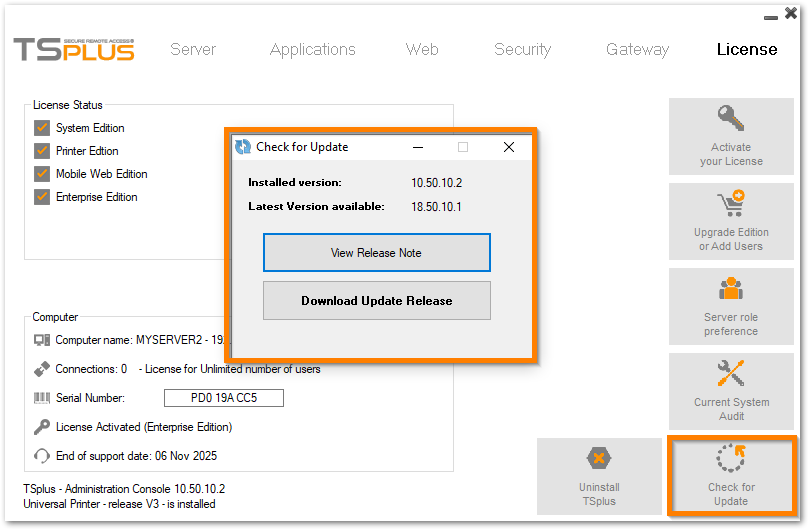The image size is (809, 530).
Task: Open Server role preference tile
Action: click(731, 308)
